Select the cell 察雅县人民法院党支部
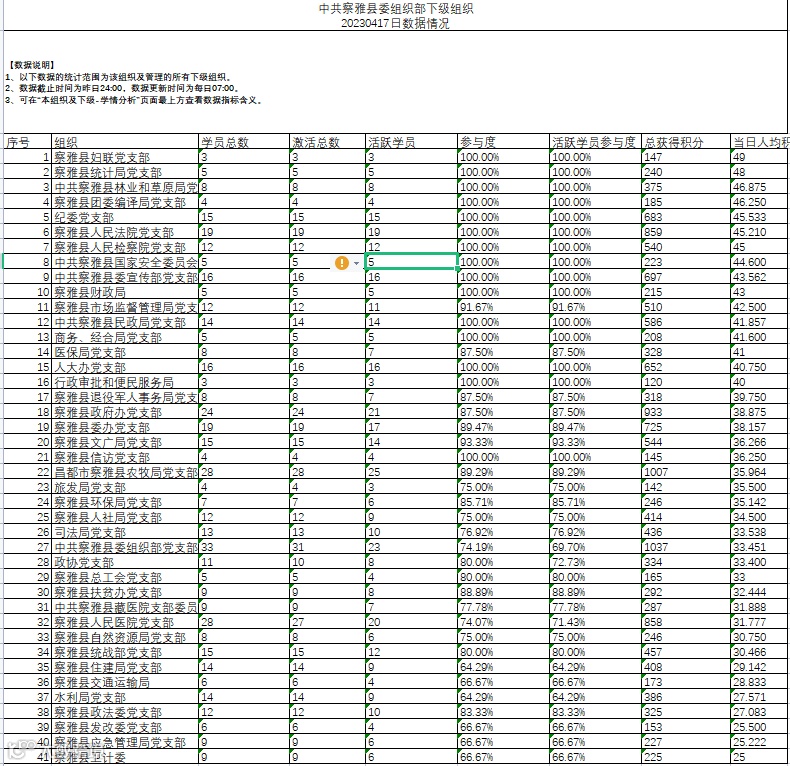 (125, 232)
